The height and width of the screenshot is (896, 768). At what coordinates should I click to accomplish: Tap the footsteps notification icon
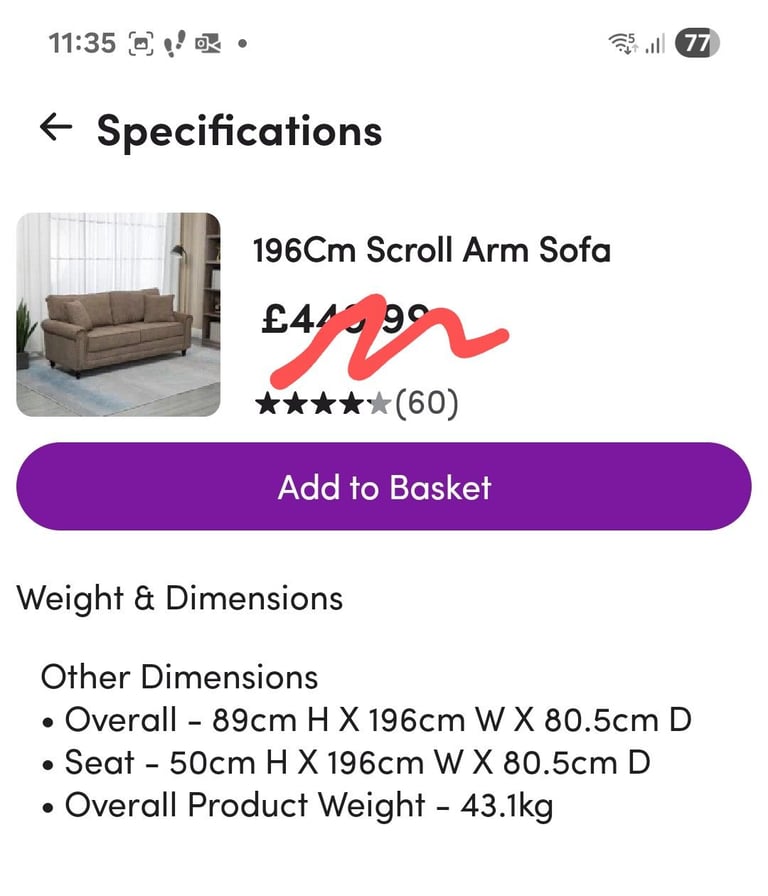(x=174, y=43)
